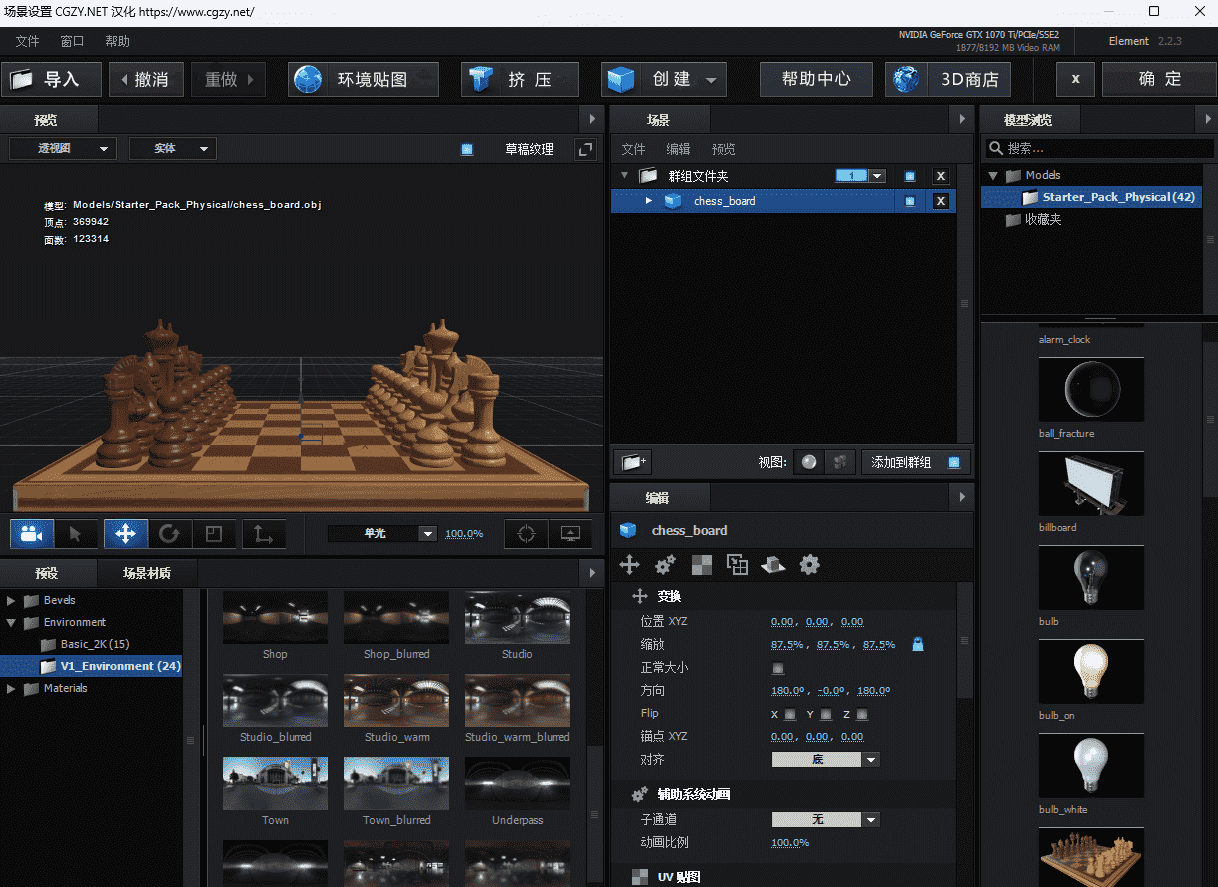The image size is (1218, 887).
Task: Expand the chess_board node in the scene tree
Action: tap(647, 200)
